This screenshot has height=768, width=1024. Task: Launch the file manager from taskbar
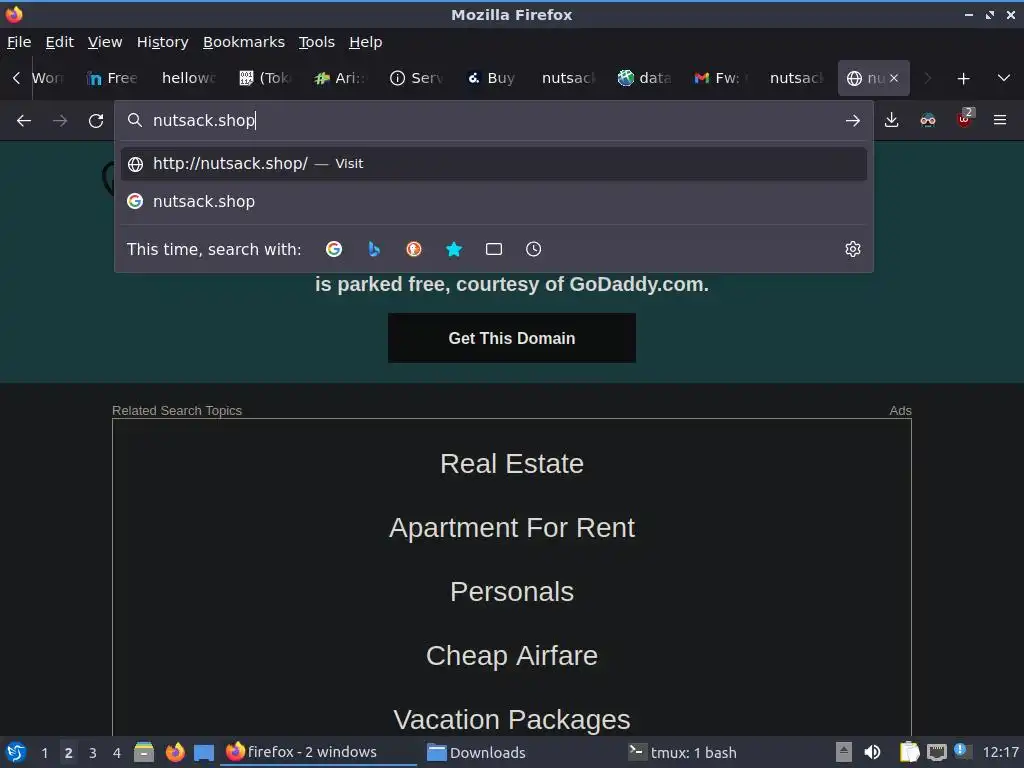144,752
